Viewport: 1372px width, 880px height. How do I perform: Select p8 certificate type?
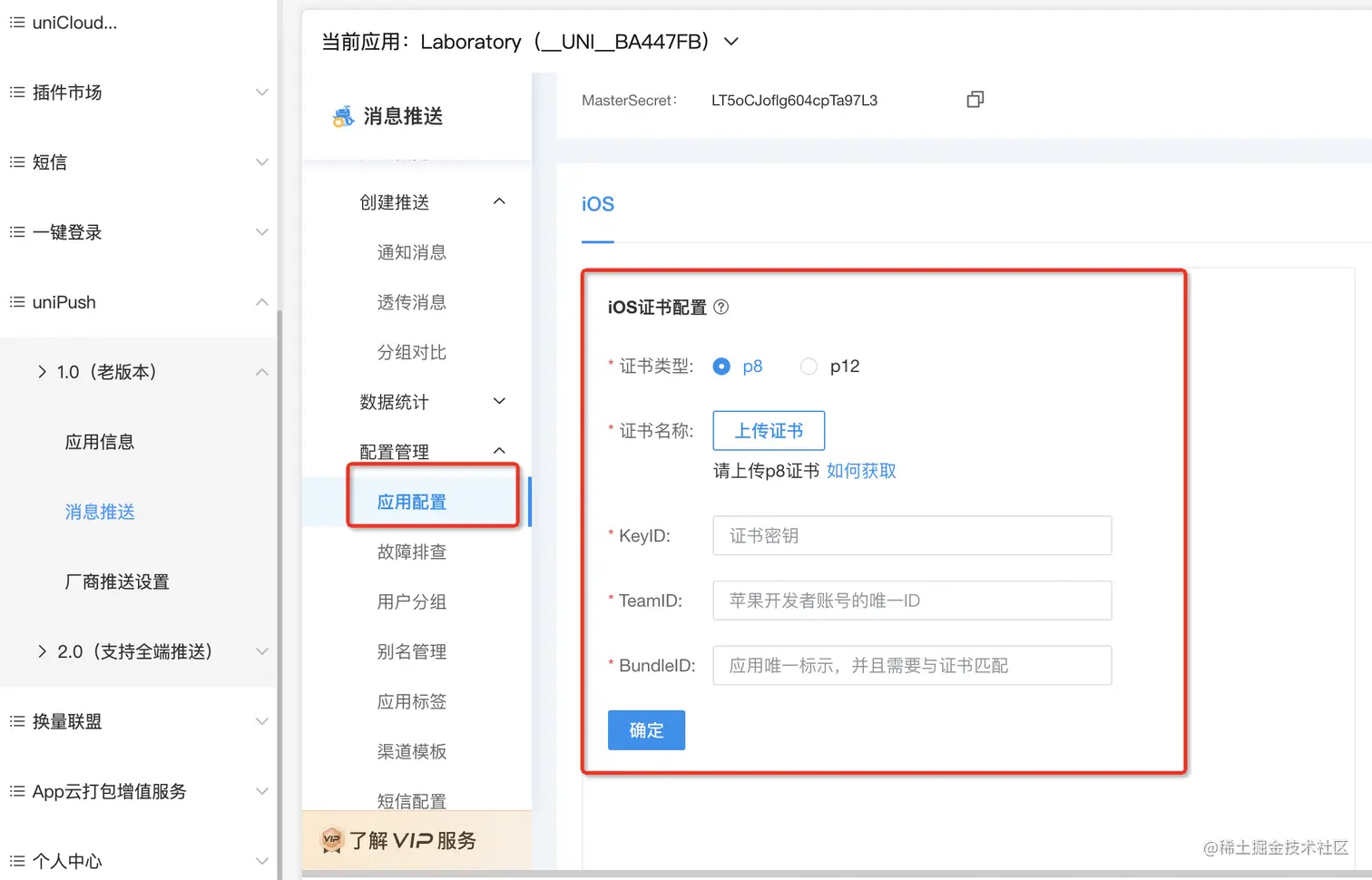click(x=721, y=367)
